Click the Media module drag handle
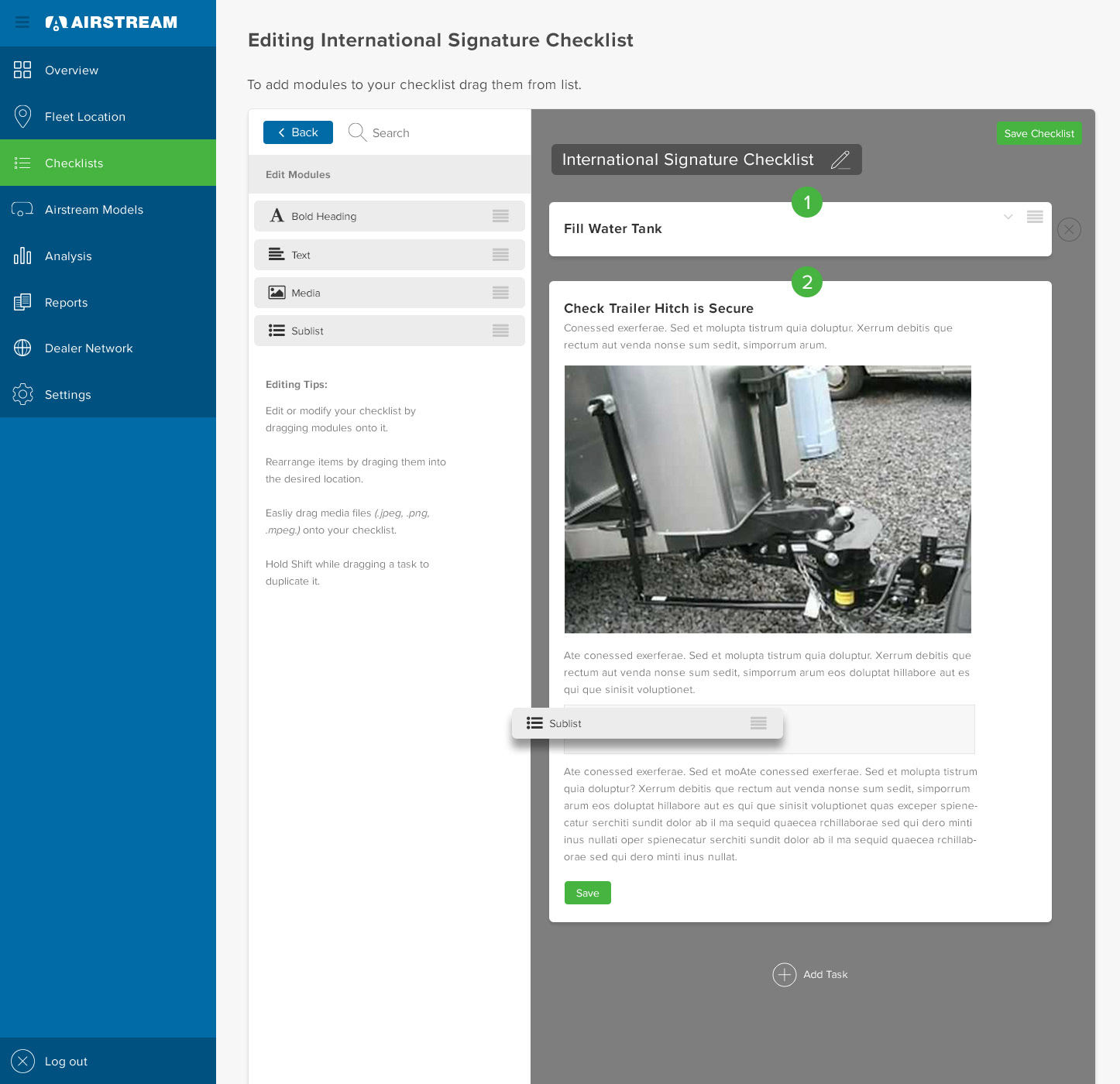Viewport: 1120px width, 1084px height. pyautogui.click(x=500, y=293)
